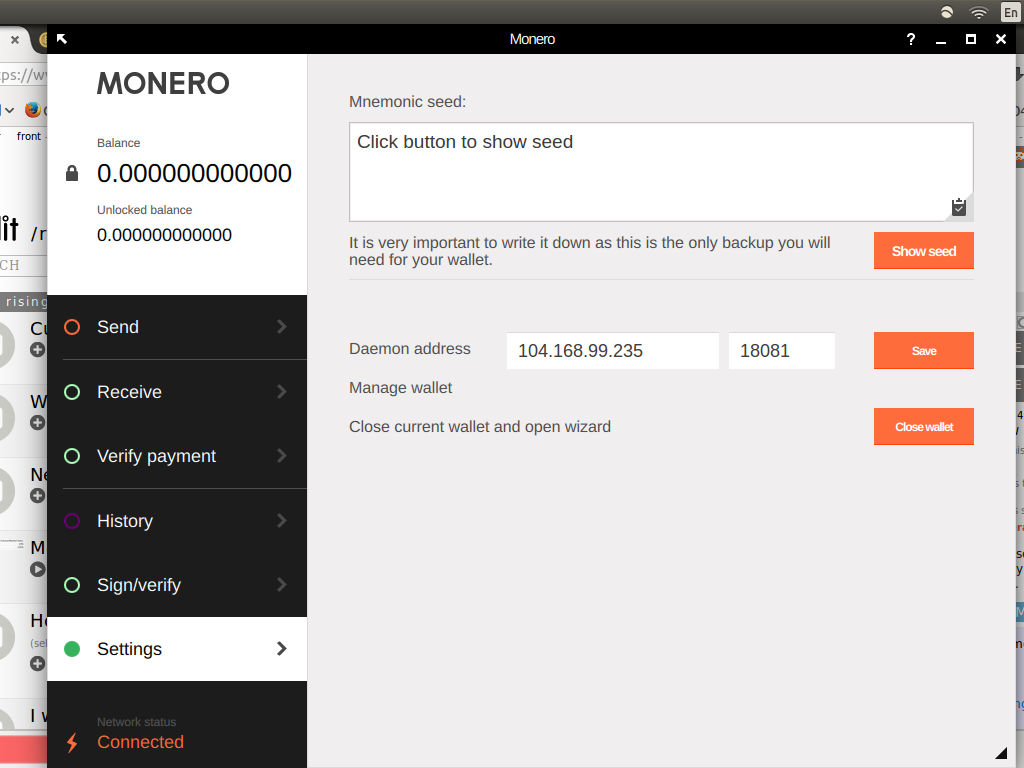Image resolution: width=1024 pixels, height=768 pixels.
Task: Click the purple circle beside History
Action: point(72,521)
